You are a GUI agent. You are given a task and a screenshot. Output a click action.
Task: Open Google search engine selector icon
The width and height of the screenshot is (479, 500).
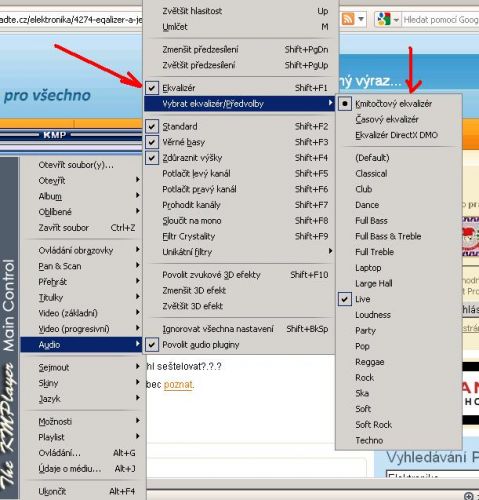[x=384, y=19]
